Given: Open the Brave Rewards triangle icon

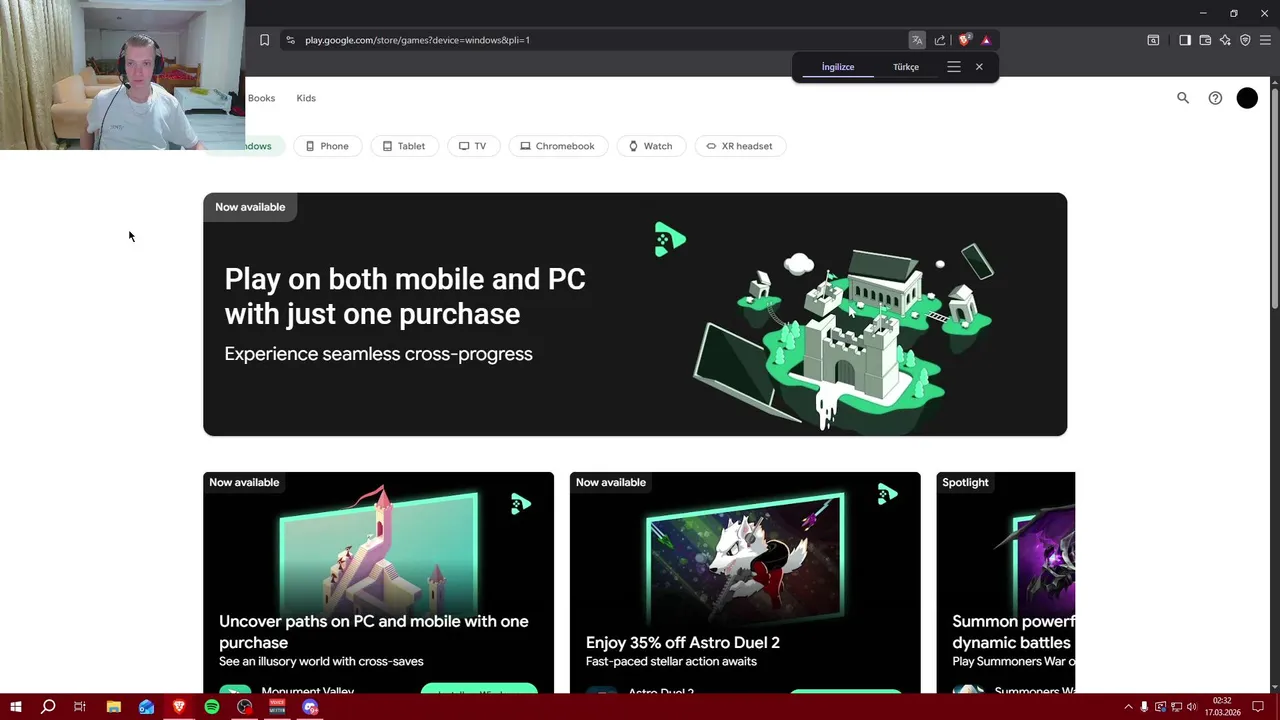Looking at the screenshot, I should (986, 40).
